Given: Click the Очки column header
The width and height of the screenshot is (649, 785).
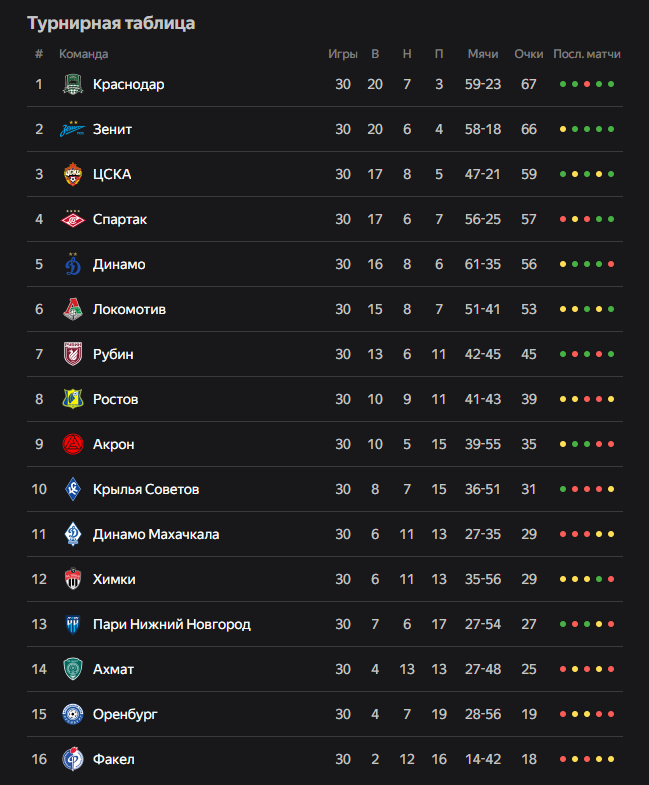Looking at the screenshot, I should click(529, 54).
